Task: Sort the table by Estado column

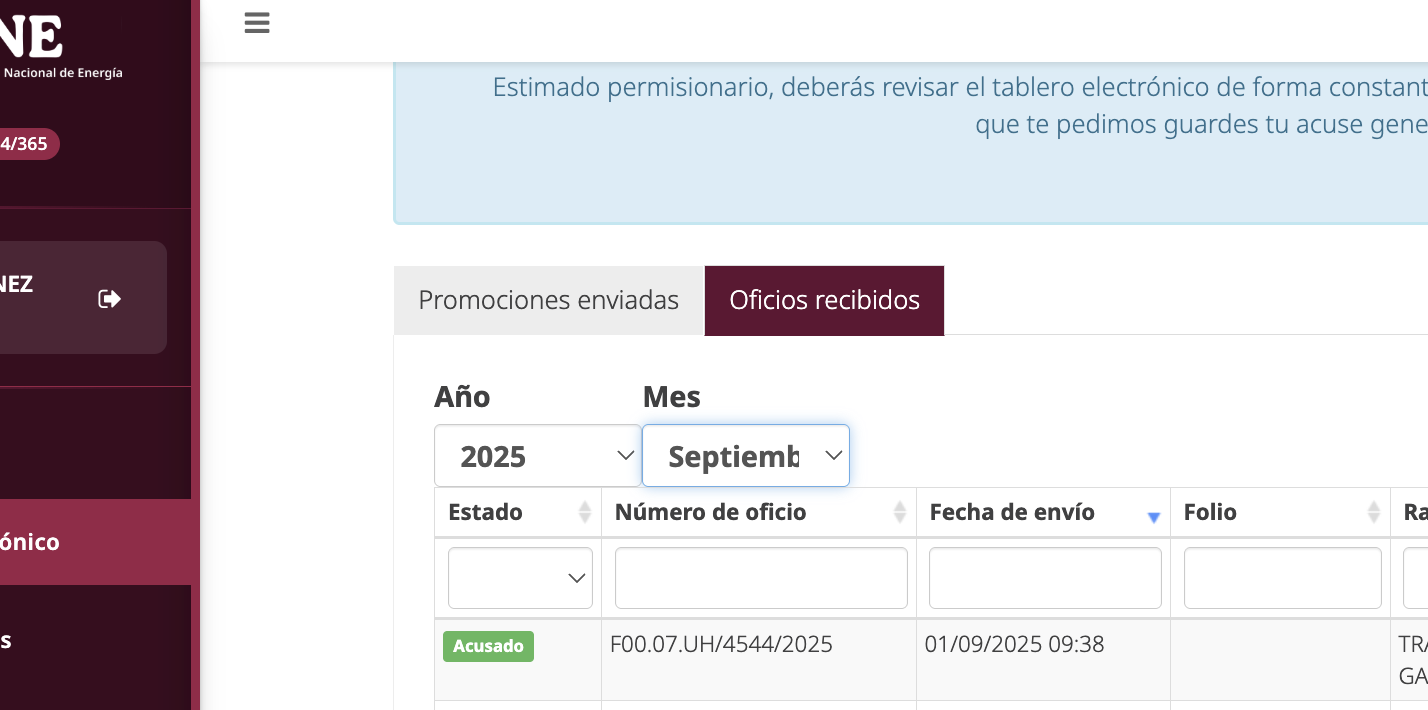Action: [x=585, y=512]
